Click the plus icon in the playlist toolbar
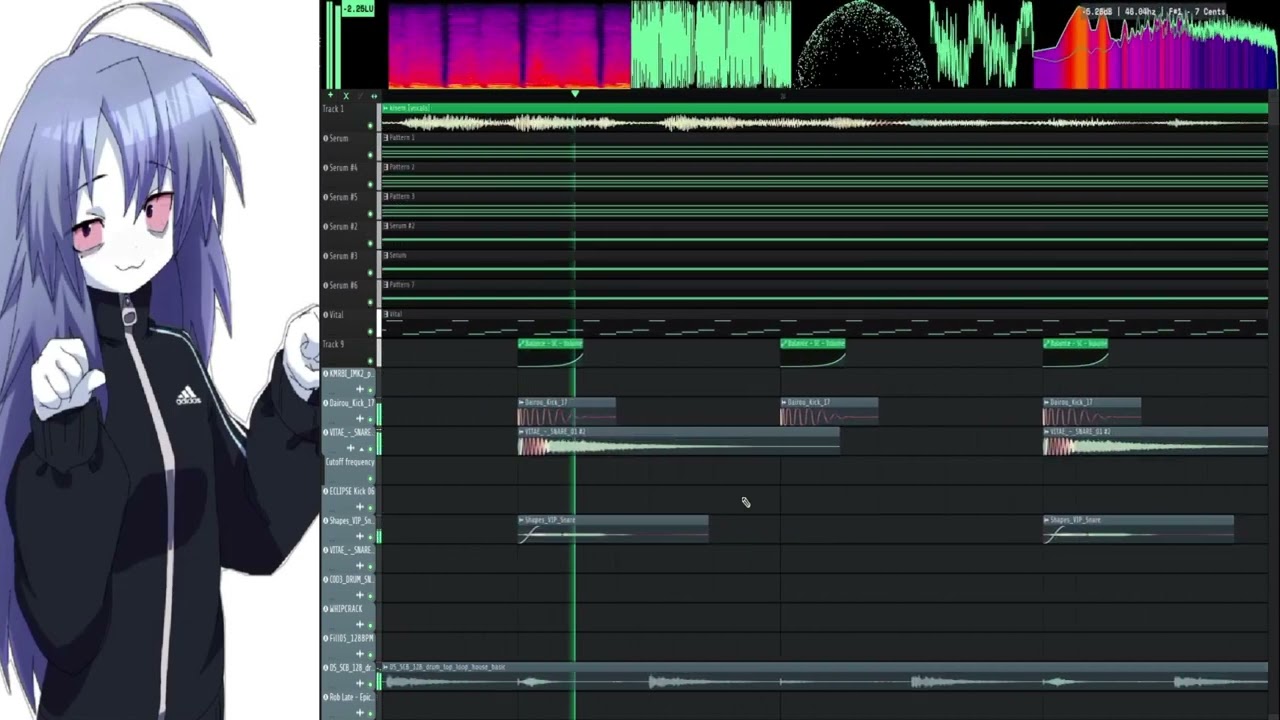 click(x=331, y=96)
